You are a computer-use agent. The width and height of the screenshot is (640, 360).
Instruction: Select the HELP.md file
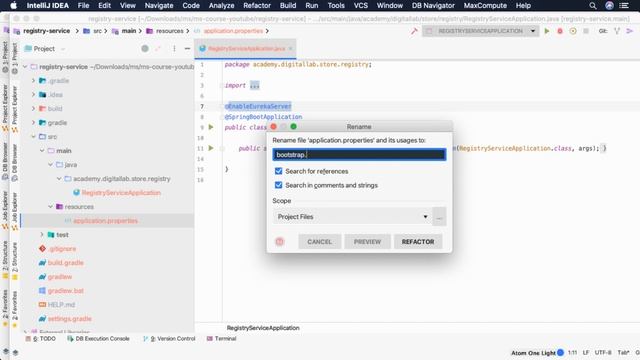coord(61,304)
